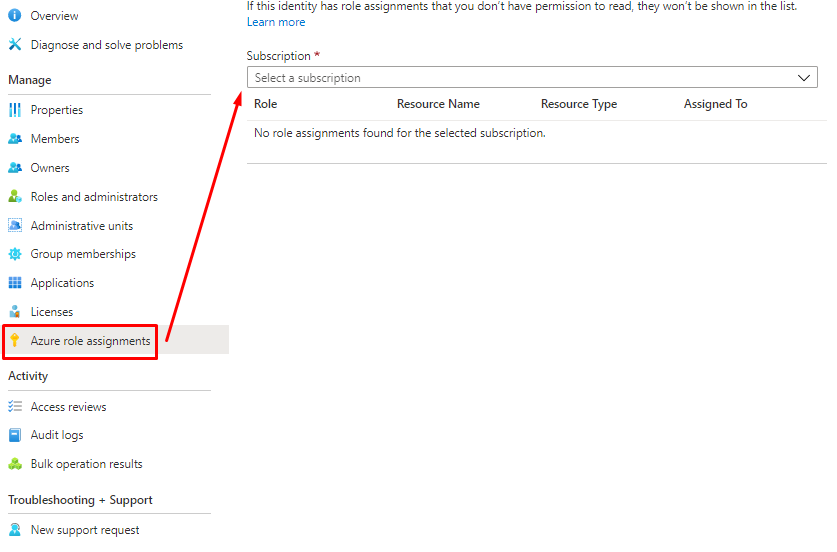Open the Owners menu item
Viewport: 837px width, 552px height.
[x=50, y=168]
